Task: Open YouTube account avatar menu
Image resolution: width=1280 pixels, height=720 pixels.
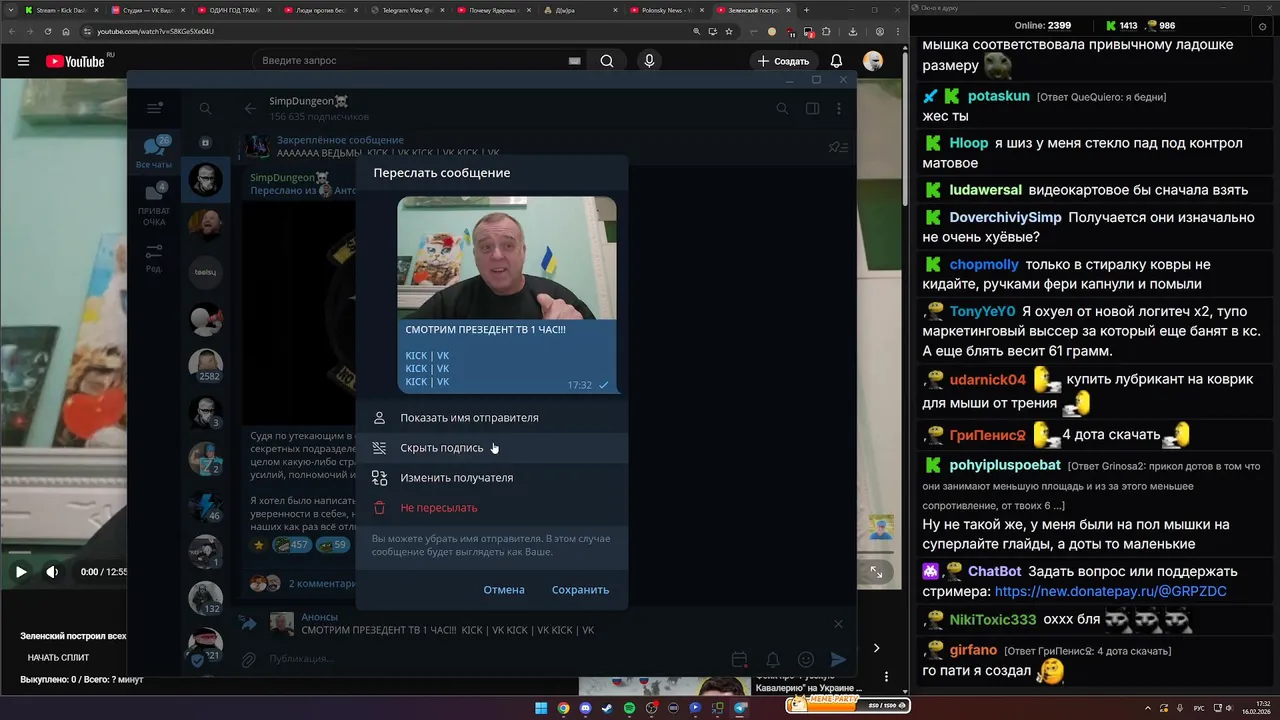Action: coord(873,61)
